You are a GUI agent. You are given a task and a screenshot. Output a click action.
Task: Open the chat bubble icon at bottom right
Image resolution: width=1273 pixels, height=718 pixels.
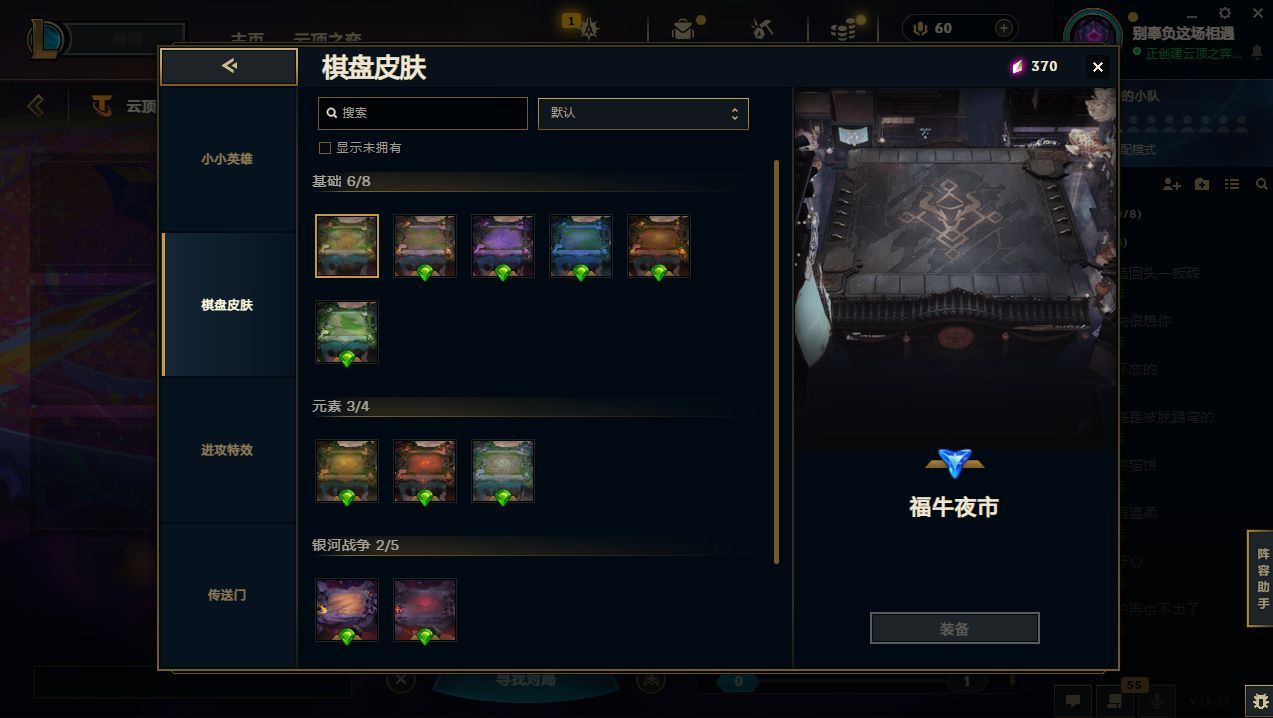click(1073, 701)
